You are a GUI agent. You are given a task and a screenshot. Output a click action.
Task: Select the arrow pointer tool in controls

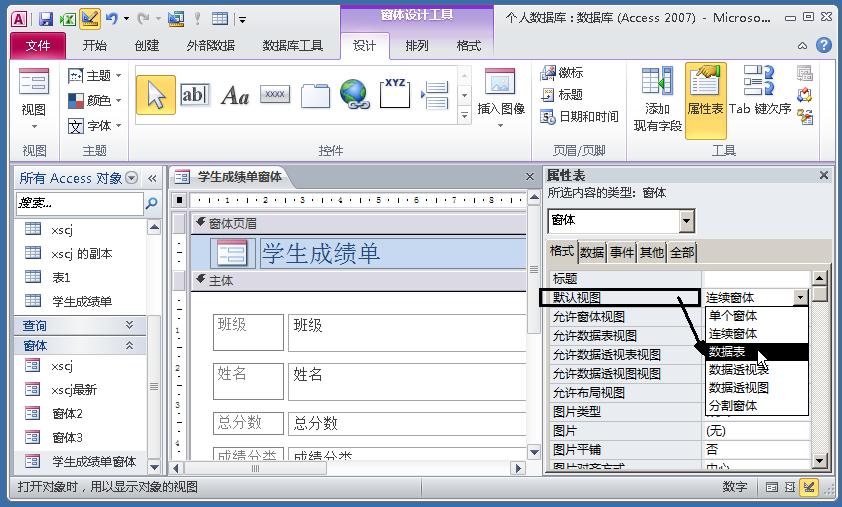pyautogui.click(x=155, y=95)
